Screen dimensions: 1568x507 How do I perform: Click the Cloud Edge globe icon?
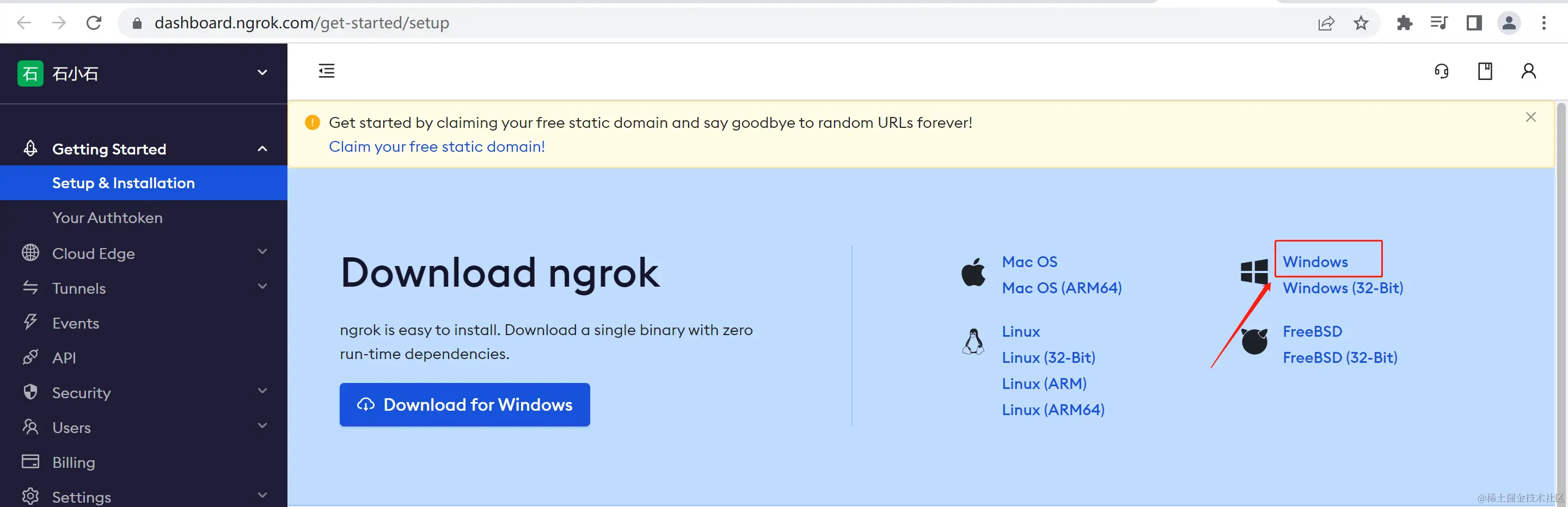click(30, 252)
